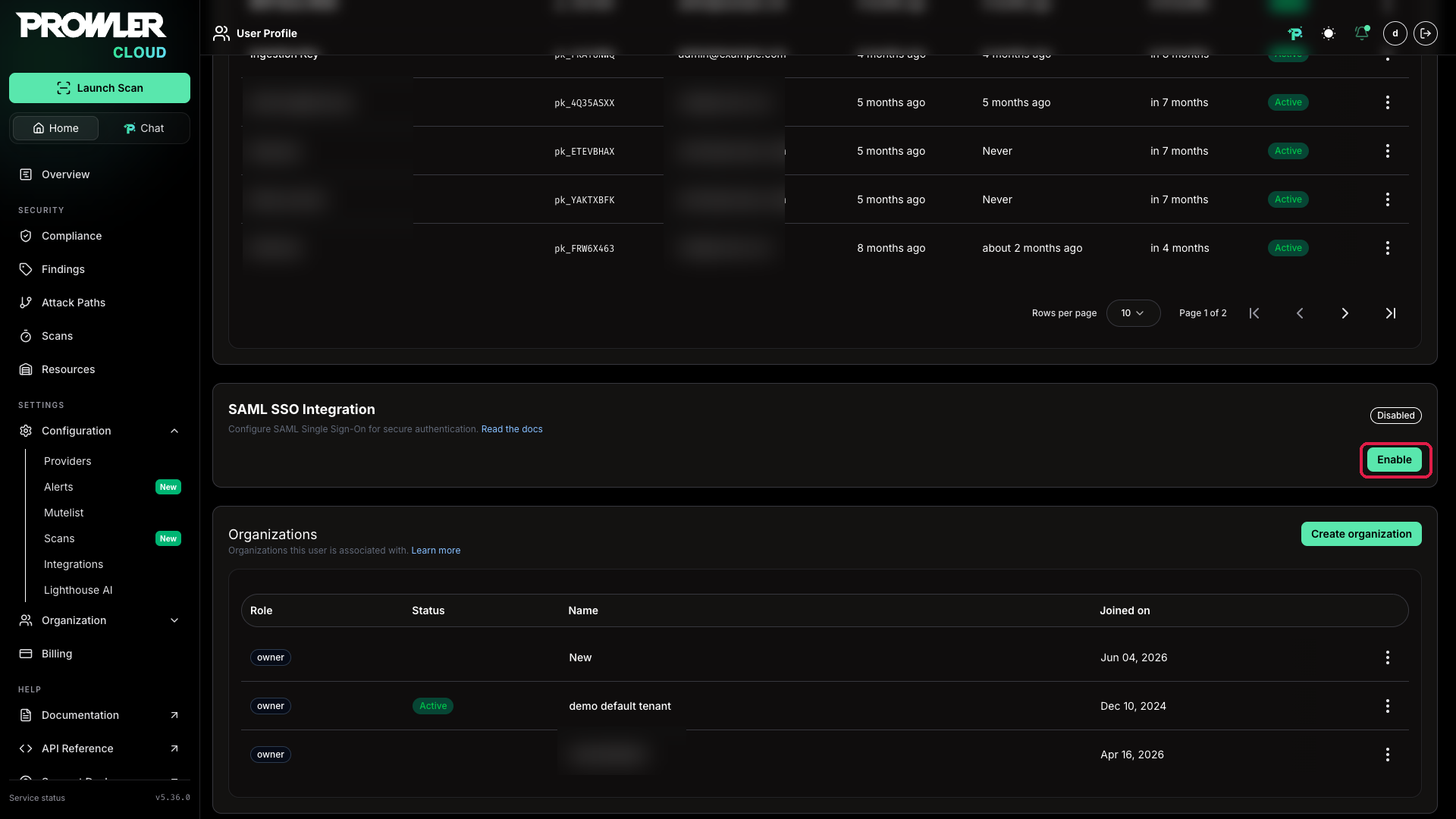This screenshot has height=819, width=1456.
Task: Open notifications bell icon
Action: tap(1362, 33)
